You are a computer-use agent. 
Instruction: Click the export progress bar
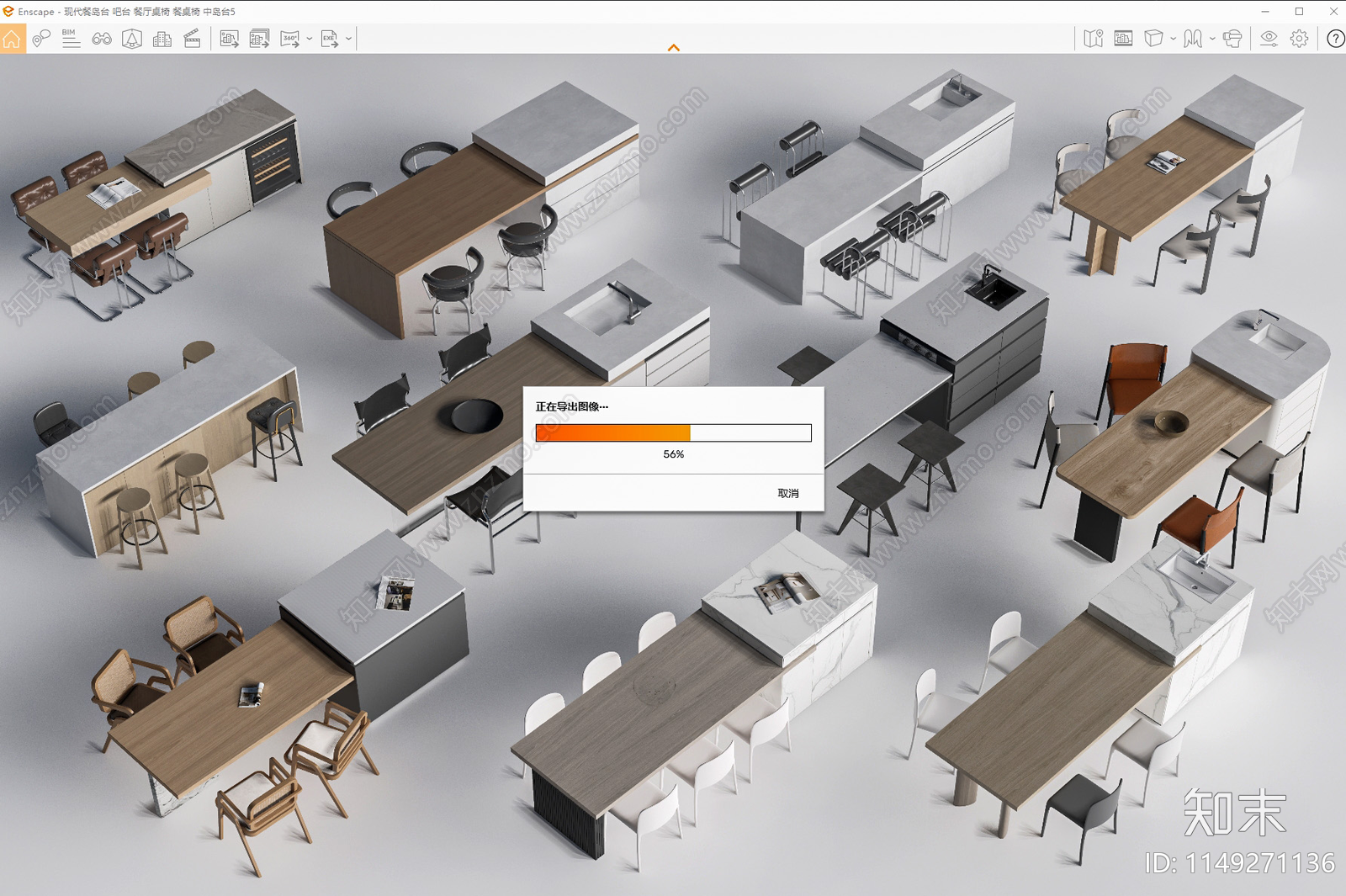click(674, 433)
